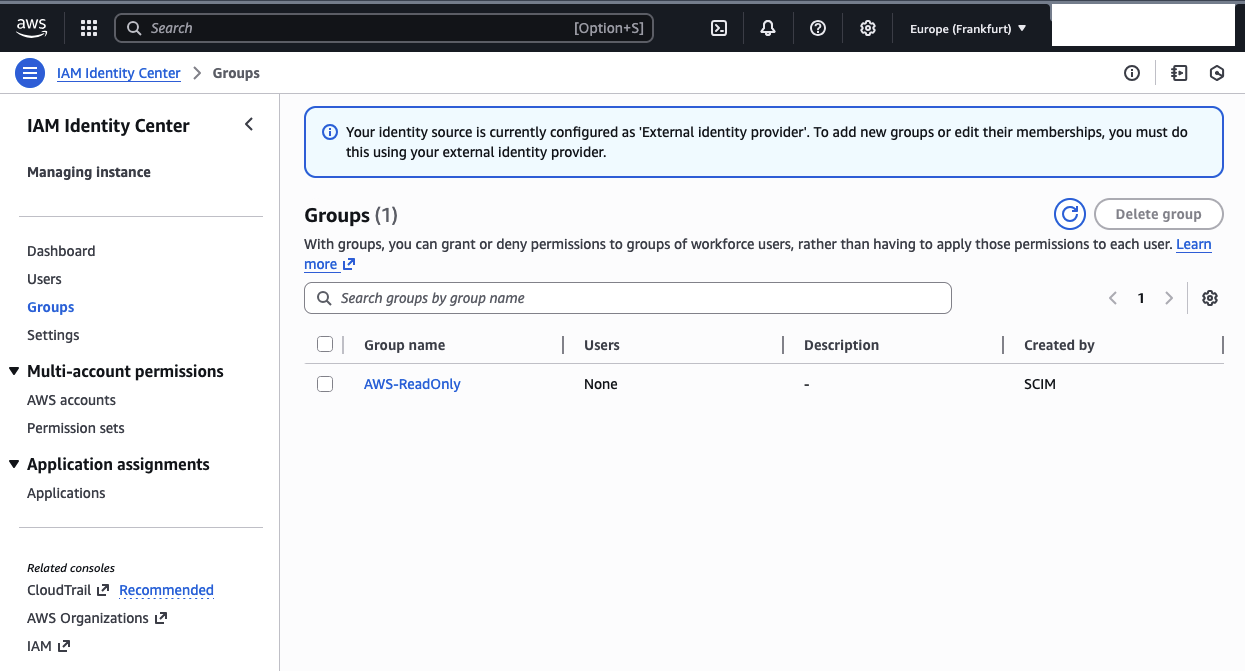The image size is (1245, 671).
Task: Click the search groups by group name field
Action: (x=627, y=297)
